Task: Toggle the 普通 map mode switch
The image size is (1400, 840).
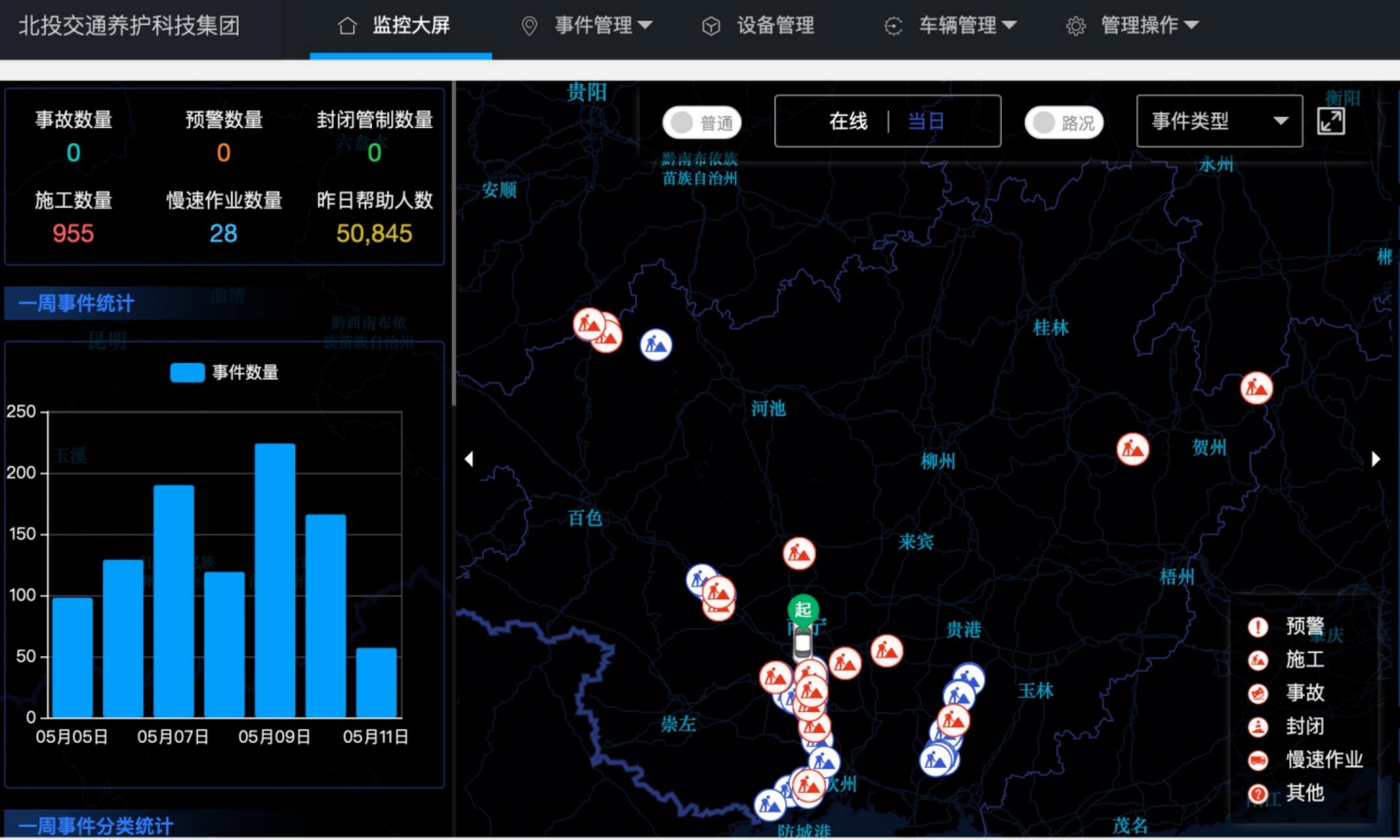Action: (x=702, y=123)
